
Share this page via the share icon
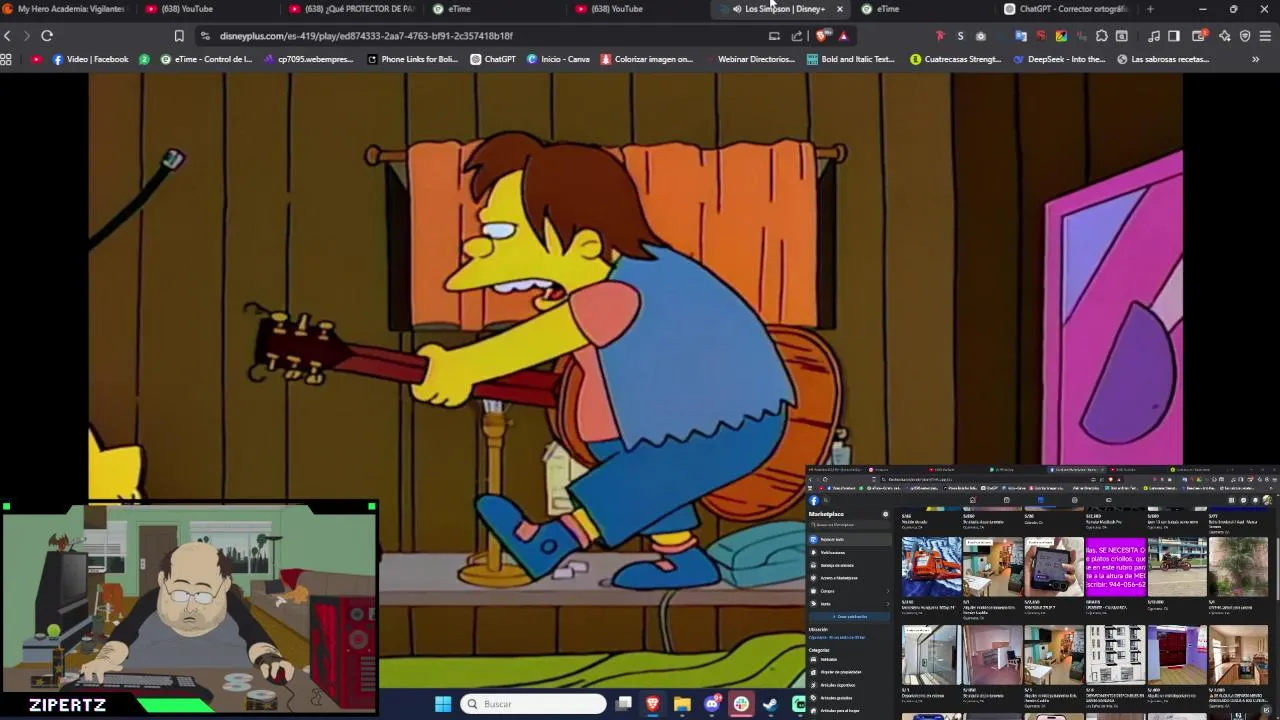(x=797, y=36)
